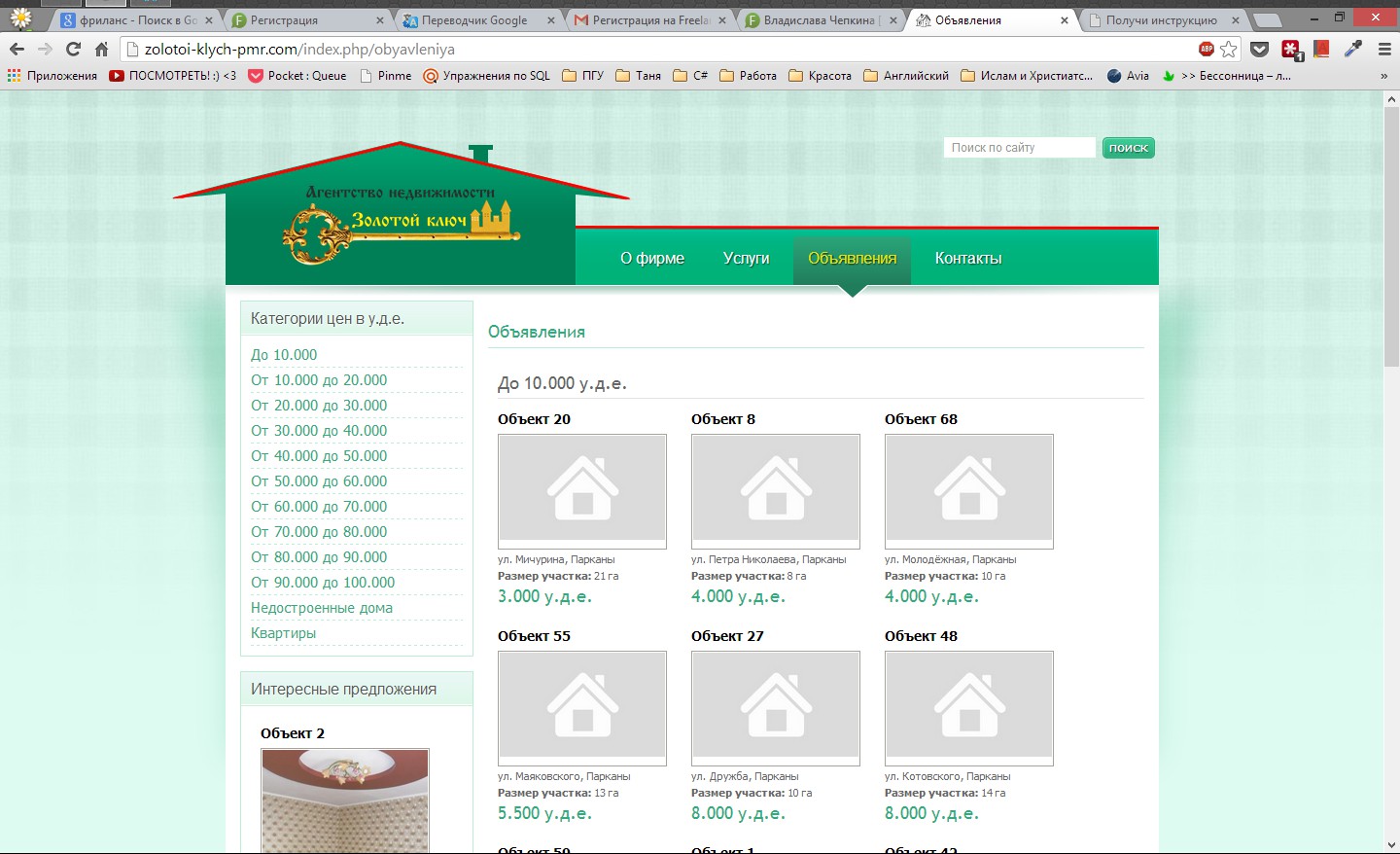Open the Объект 68 listing title
This screenshot has width=1400, height=854.
coord(921,419)
